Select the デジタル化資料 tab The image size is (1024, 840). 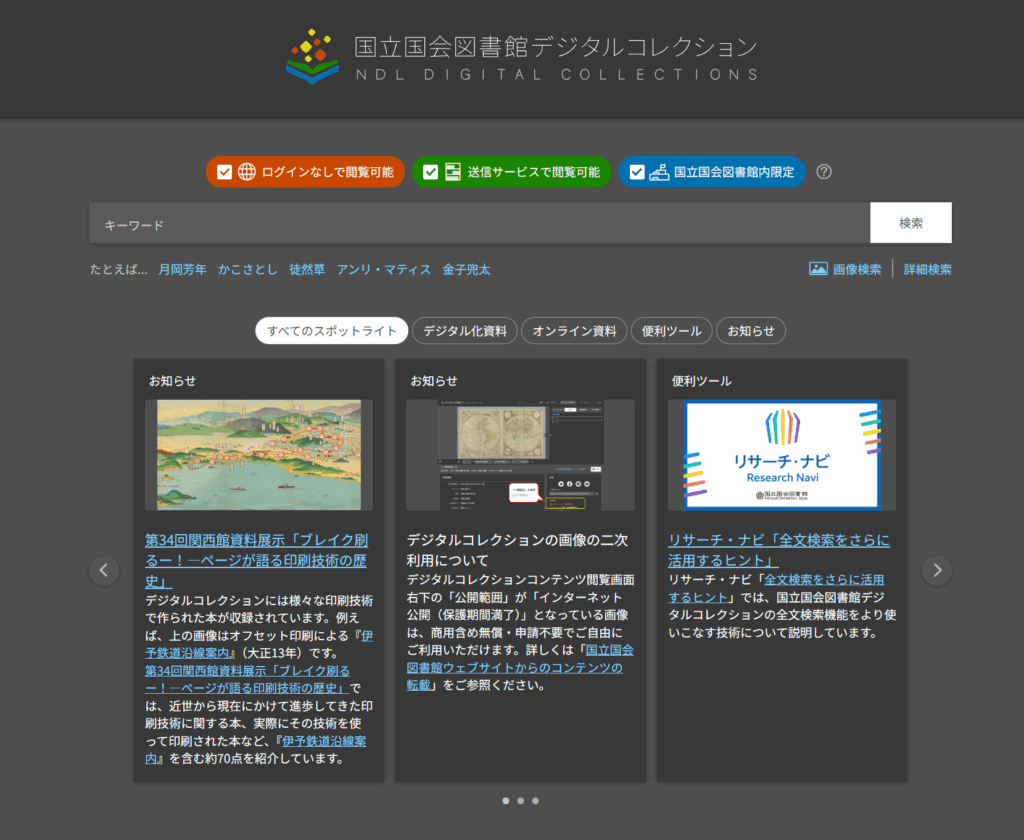click(465, 331)
